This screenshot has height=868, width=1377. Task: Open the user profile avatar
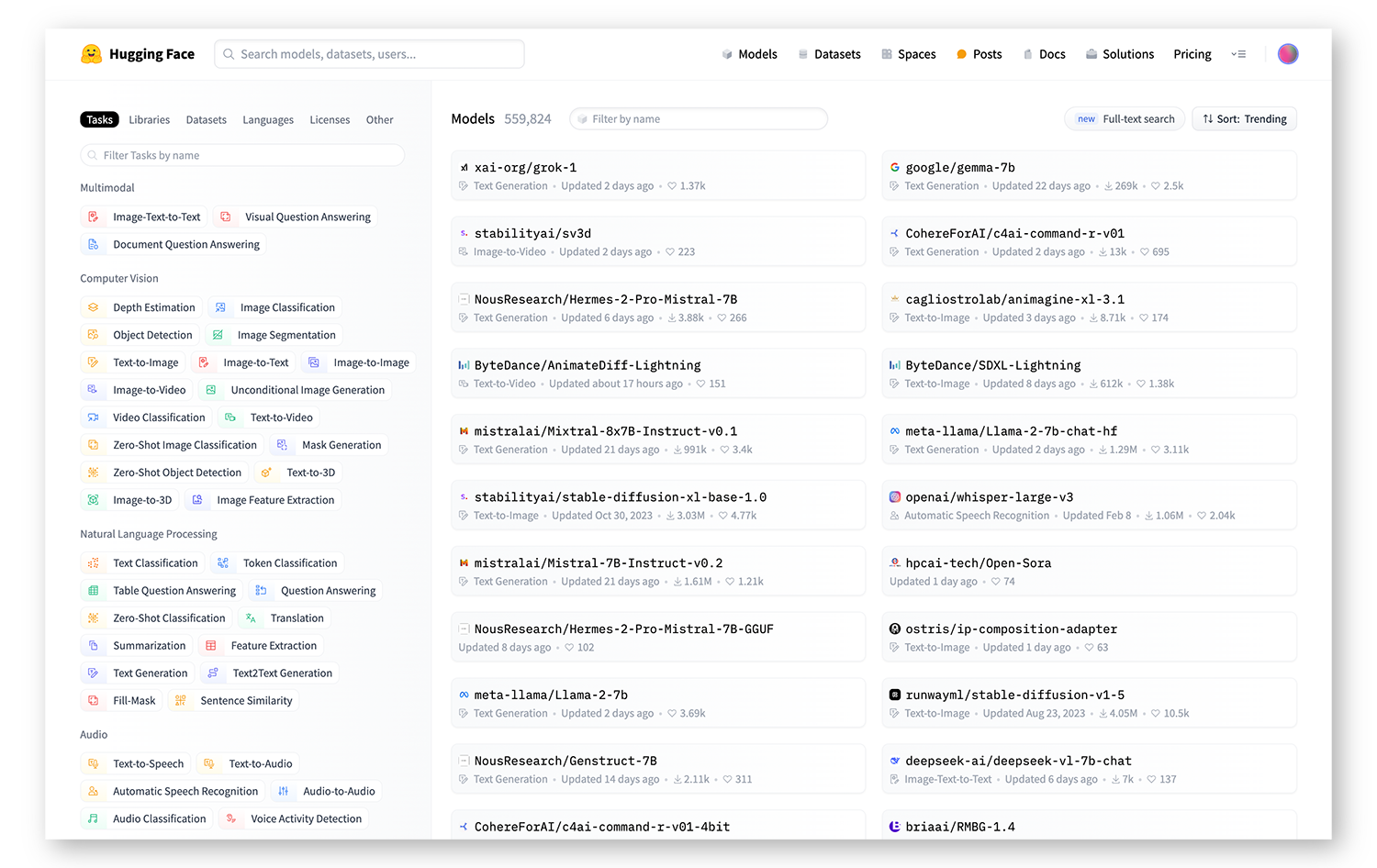1288,54
